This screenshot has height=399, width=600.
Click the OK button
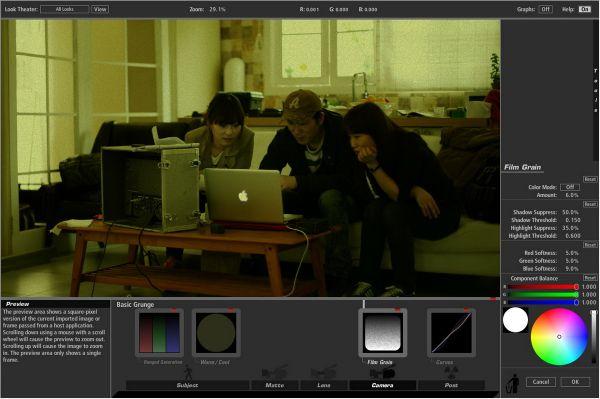[x=575, y=382]
